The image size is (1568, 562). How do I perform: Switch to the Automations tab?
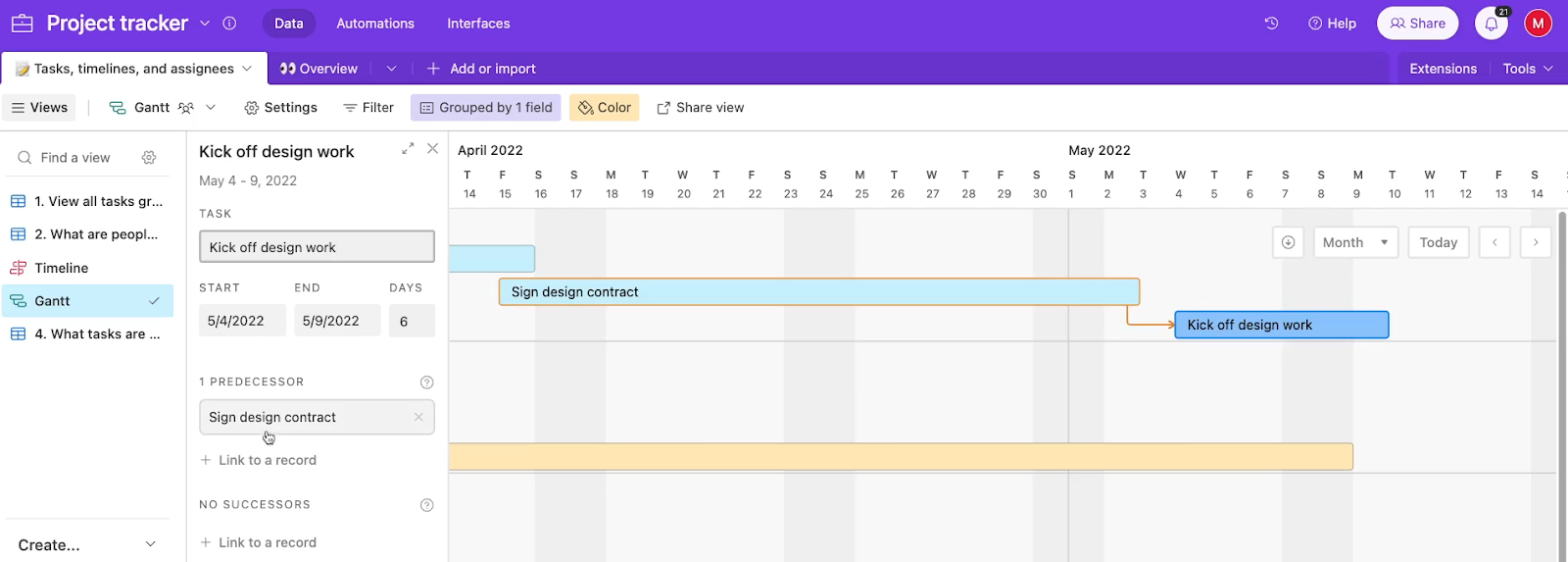[x=375, y=24]
